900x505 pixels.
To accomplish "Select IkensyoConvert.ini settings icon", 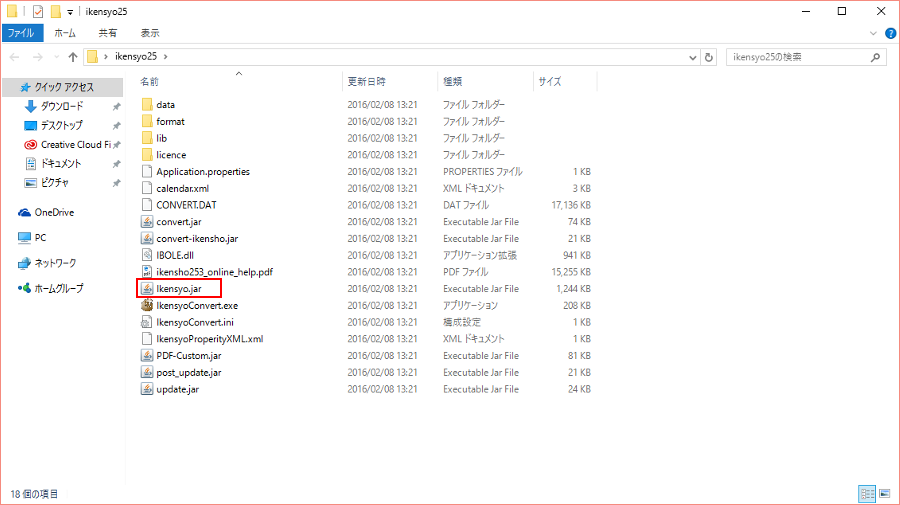I will pos(147,322).
